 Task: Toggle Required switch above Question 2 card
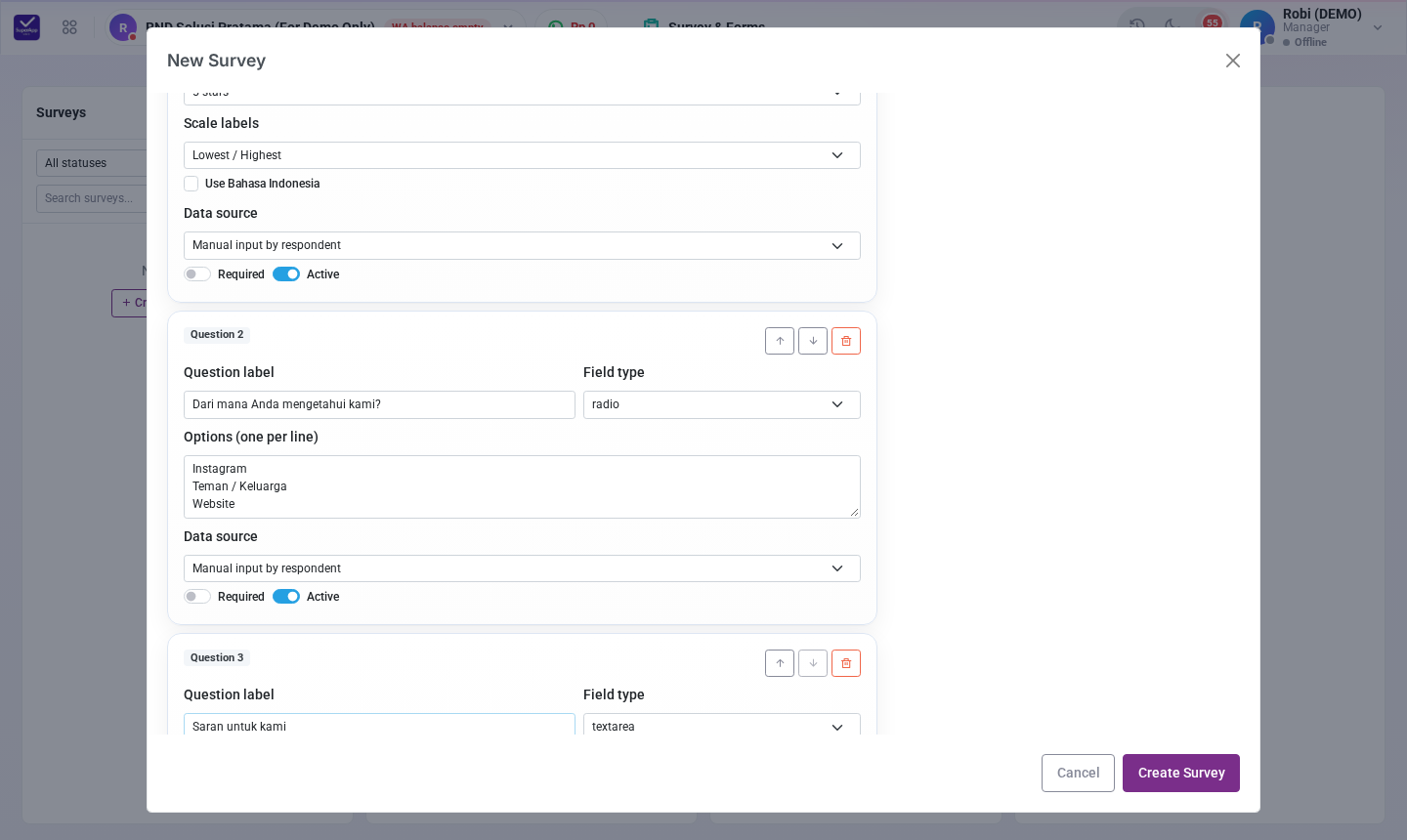[197, 274]
